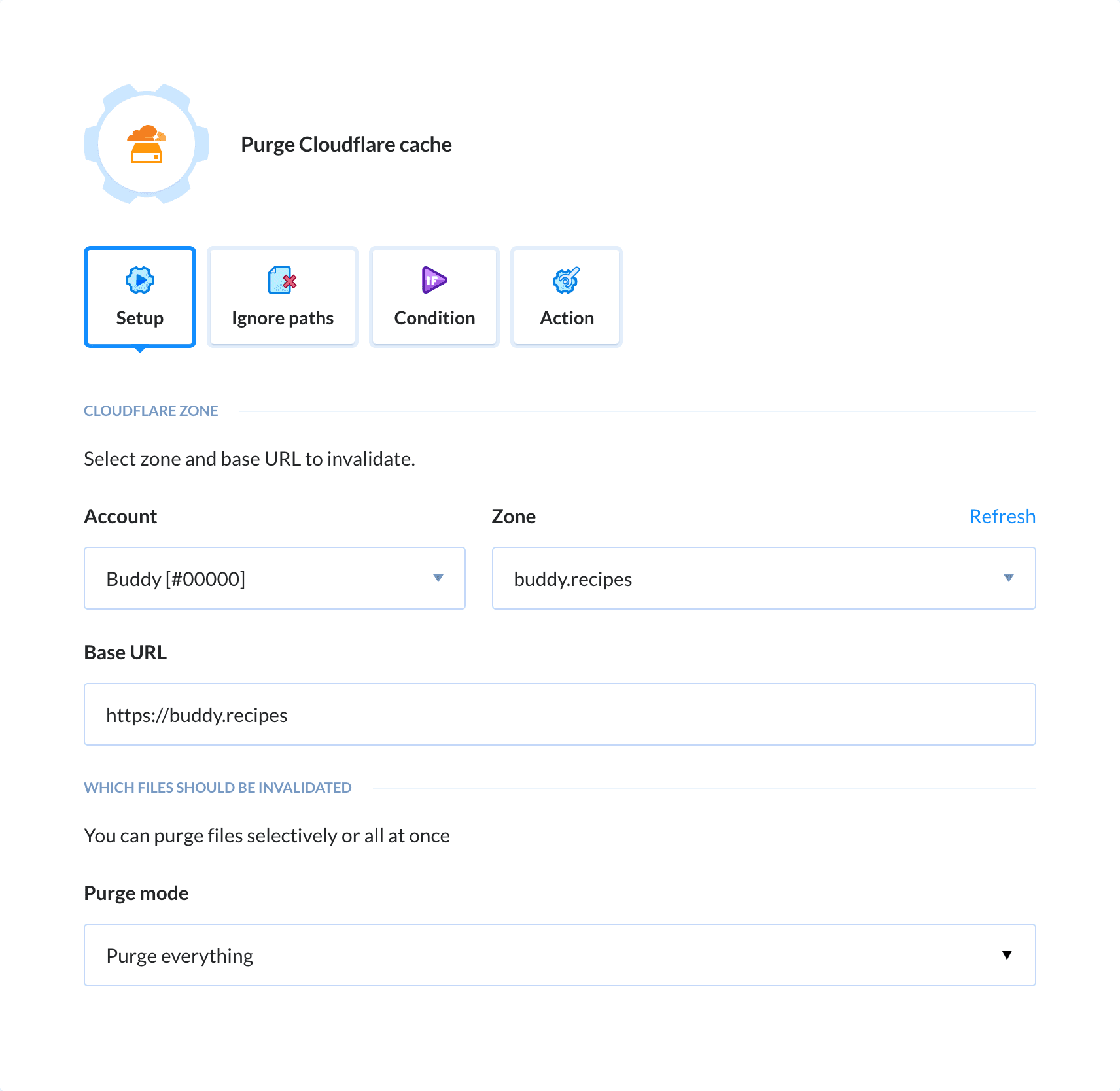Open the Zone selector showing buddy.recipes
Image resolution: width=1120 pixels, height=1091 pixels.
tap(763, 578)
